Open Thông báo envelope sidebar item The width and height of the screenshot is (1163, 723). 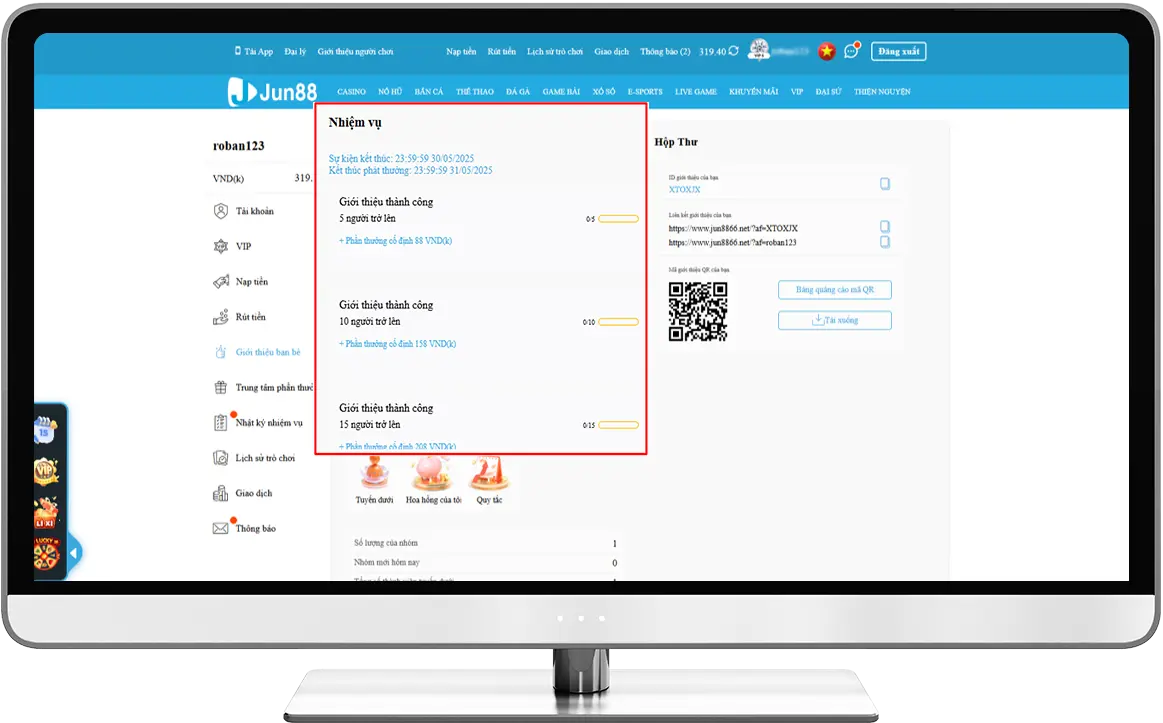tap(245, 529)
